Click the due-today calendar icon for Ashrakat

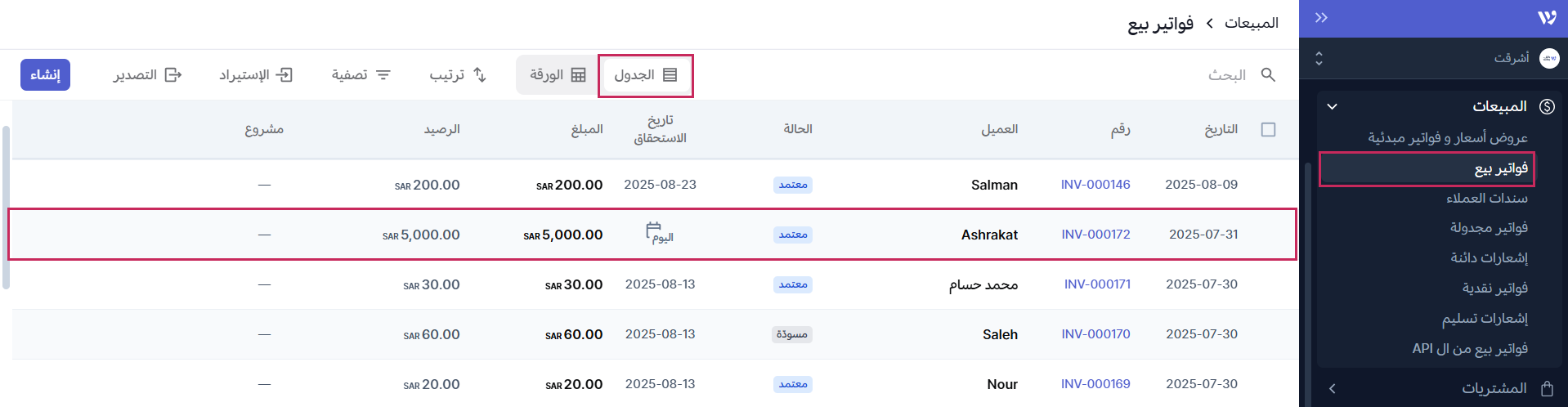[x=654, y=230]
